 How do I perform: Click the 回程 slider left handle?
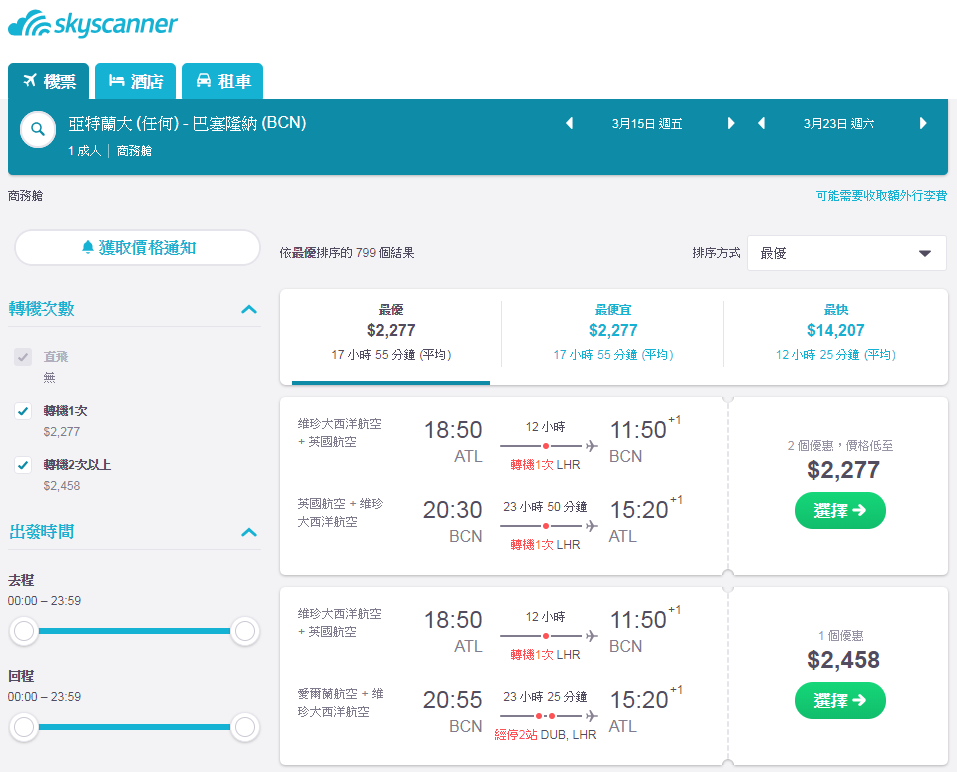pyautogui.click(x=24, y=727)
